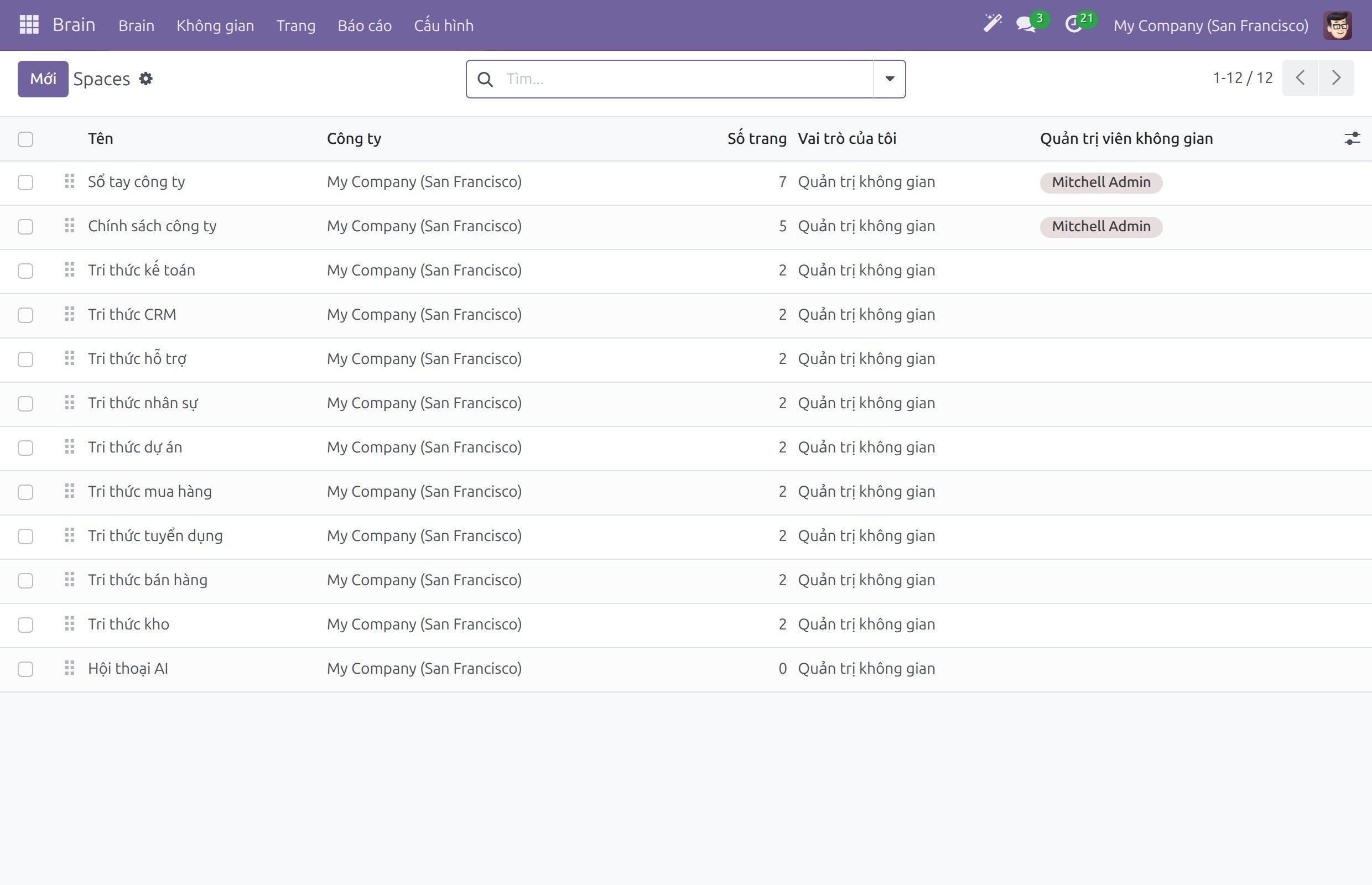This screenshot has width=1372, height=885.
Task: Tick the select-all header checkbox
Action: pos(25,139)
